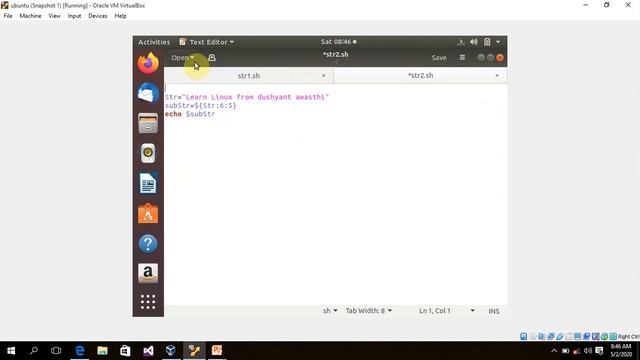Click the battery icon in Ubuntu top bar
Image resolution: width=640 pixels, height=360 pixels.
[487, 42]
